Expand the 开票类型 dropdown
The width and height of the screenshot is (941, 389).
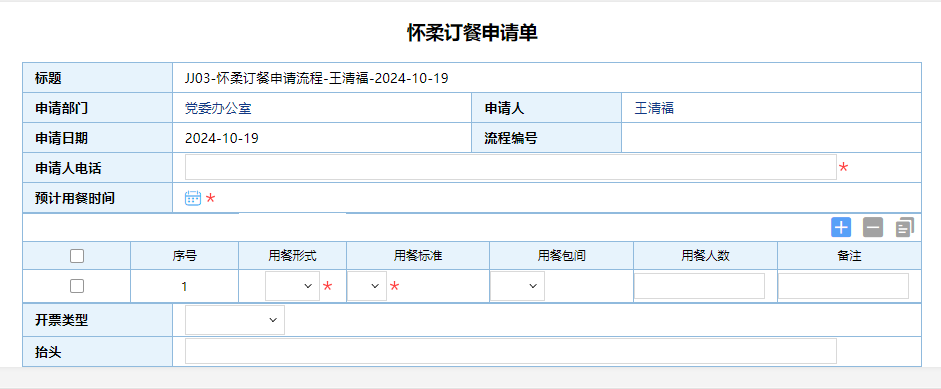(x=235, y=320)
